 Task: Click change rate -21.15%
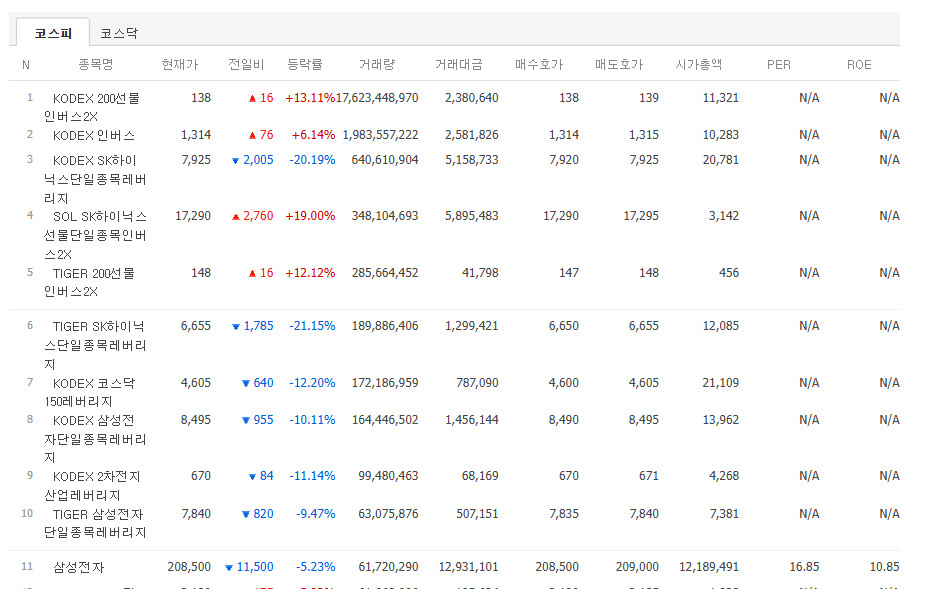point(312,326)
